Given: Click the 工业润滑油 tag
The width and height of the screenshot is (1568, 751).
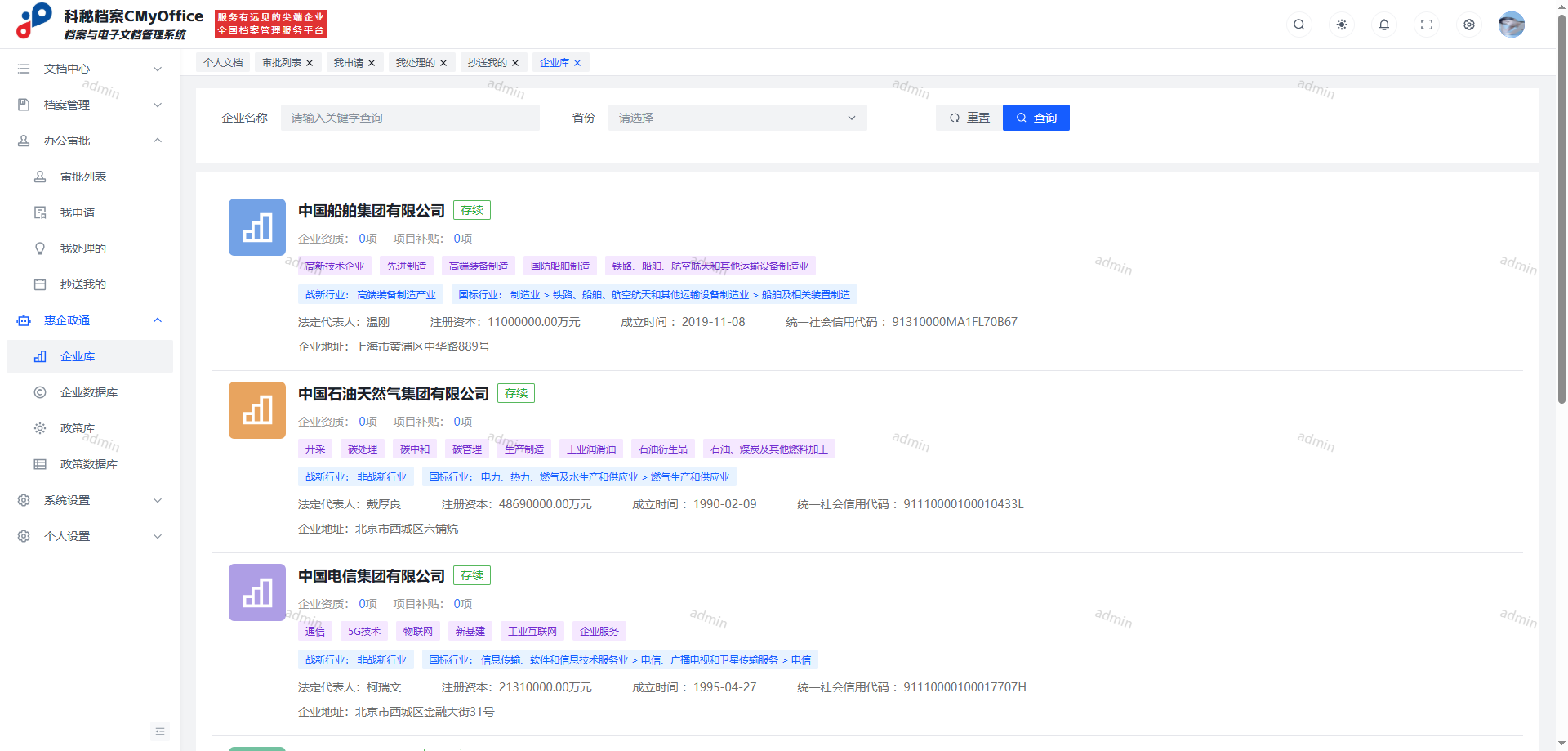Looking at the screenshot, I should [x=591, y=449].
